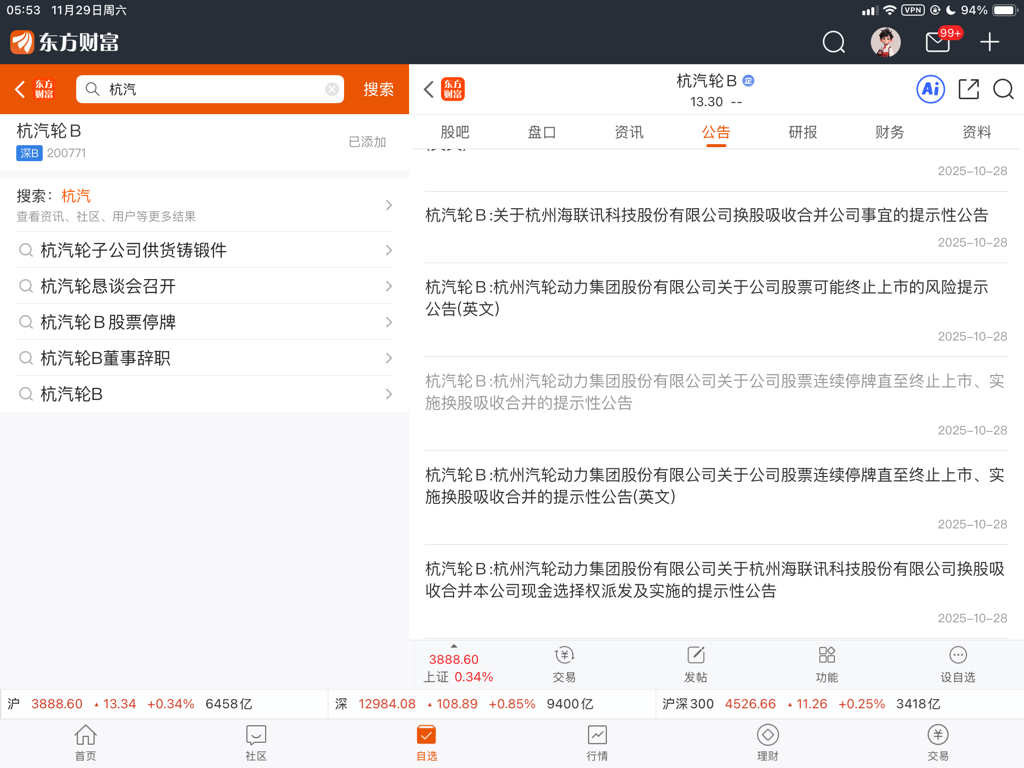This screenshot has width=1024, height=768.
Task: Select suggestion 杭汽轮恳谈会召开
Action: tap(204, 286)
